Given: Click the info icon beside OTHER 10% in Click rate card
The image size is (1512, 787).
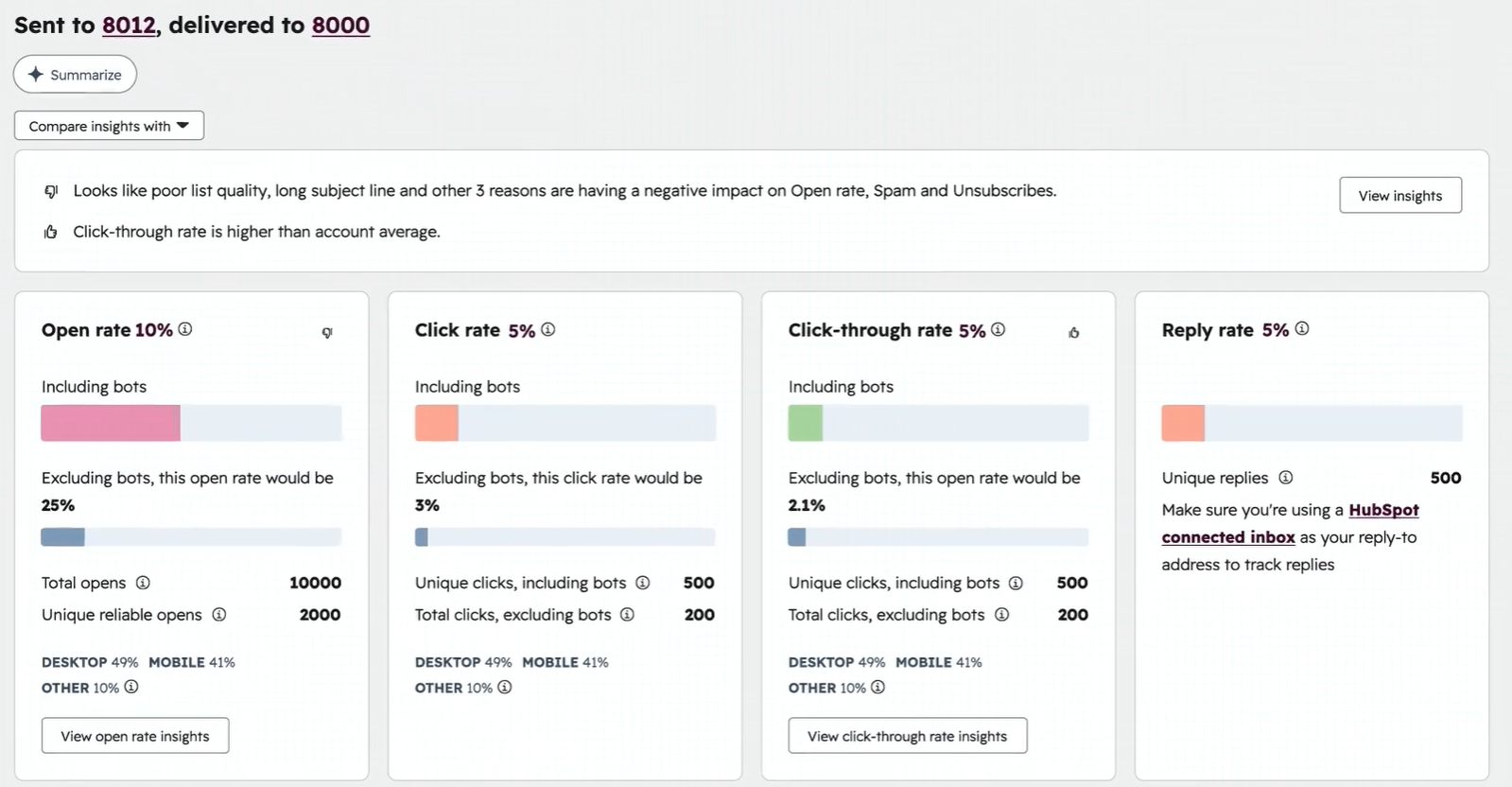Looking at the screenshot, I should (505, 687).
